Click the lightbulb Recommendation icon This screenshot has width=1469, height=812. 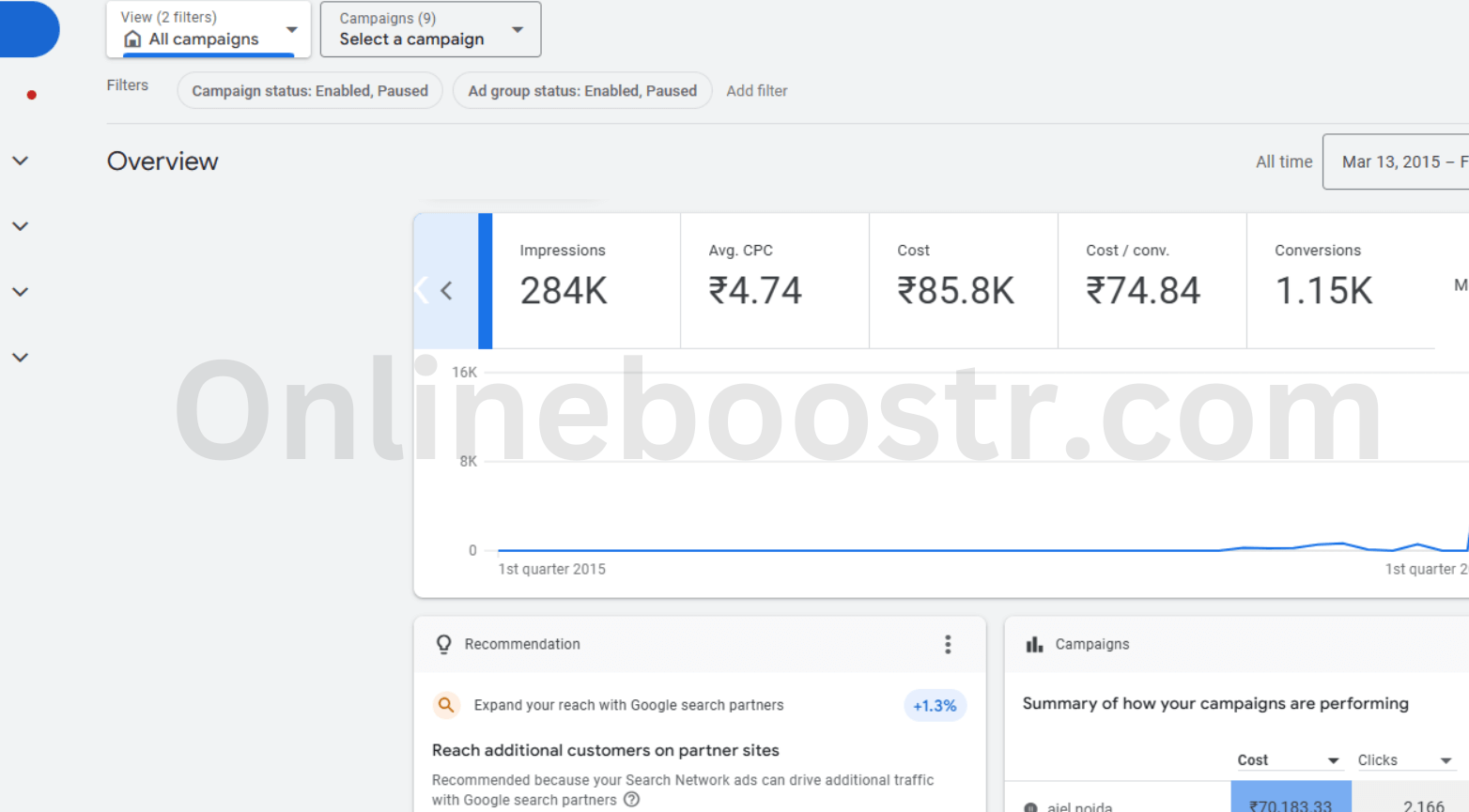[x=444, y=644]
